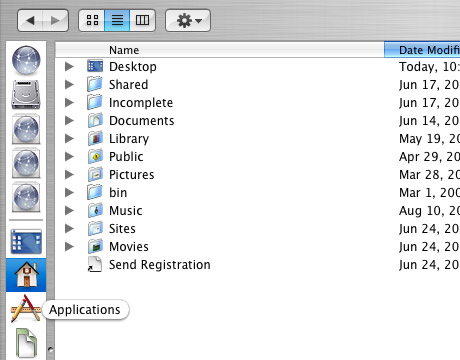Select the Documents row name
Screen dimensions: 460x360
coord(142,120)
